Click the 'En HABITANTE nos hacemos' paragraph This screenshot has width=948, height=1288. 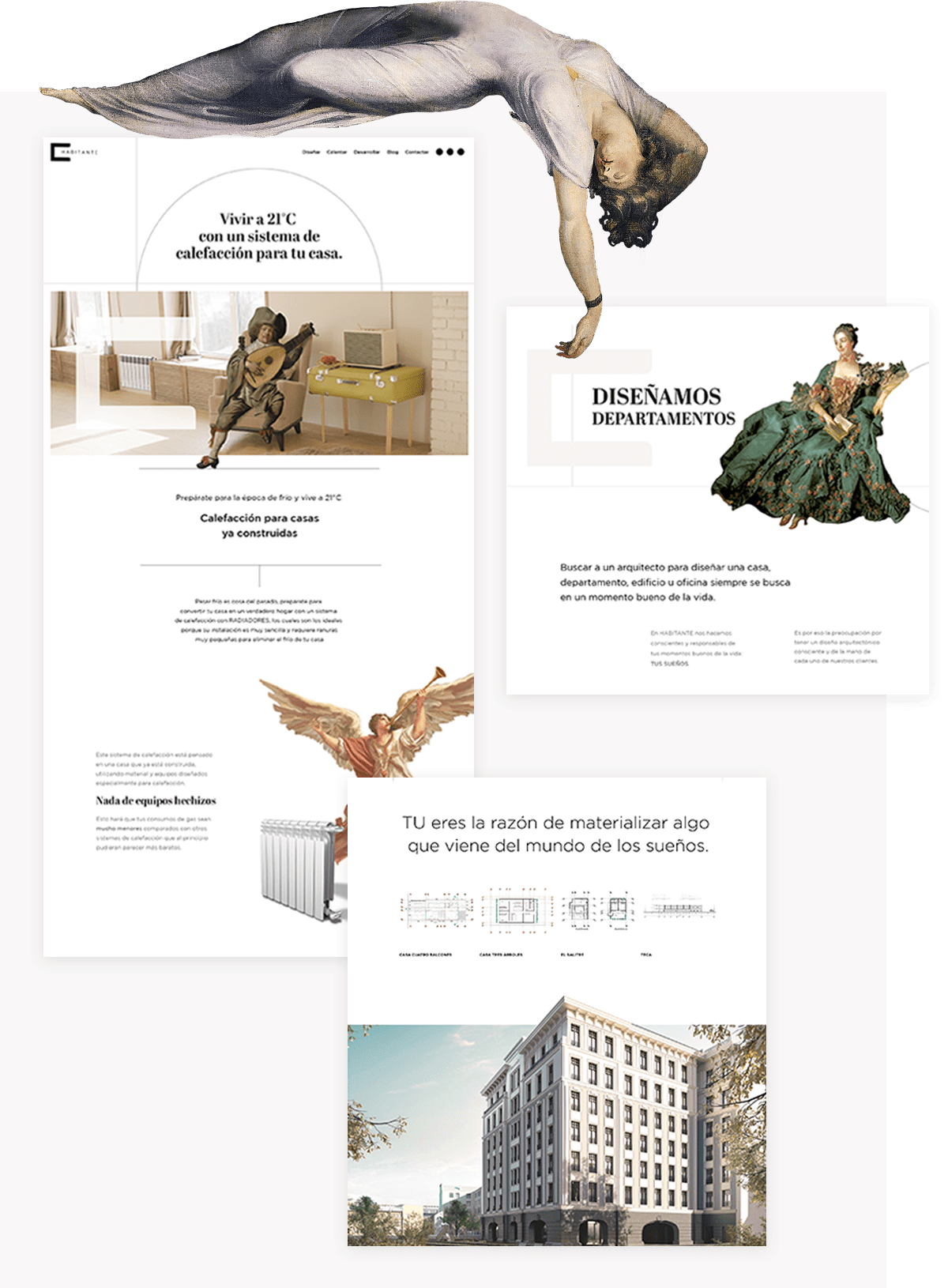tap(697, 648)
